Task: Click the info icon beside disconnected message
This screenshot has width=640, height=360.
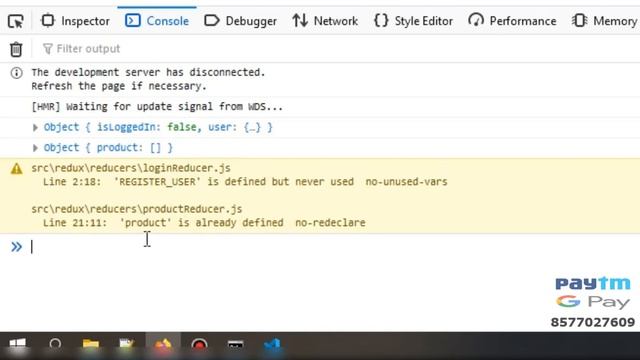Action: click(16, 73)
